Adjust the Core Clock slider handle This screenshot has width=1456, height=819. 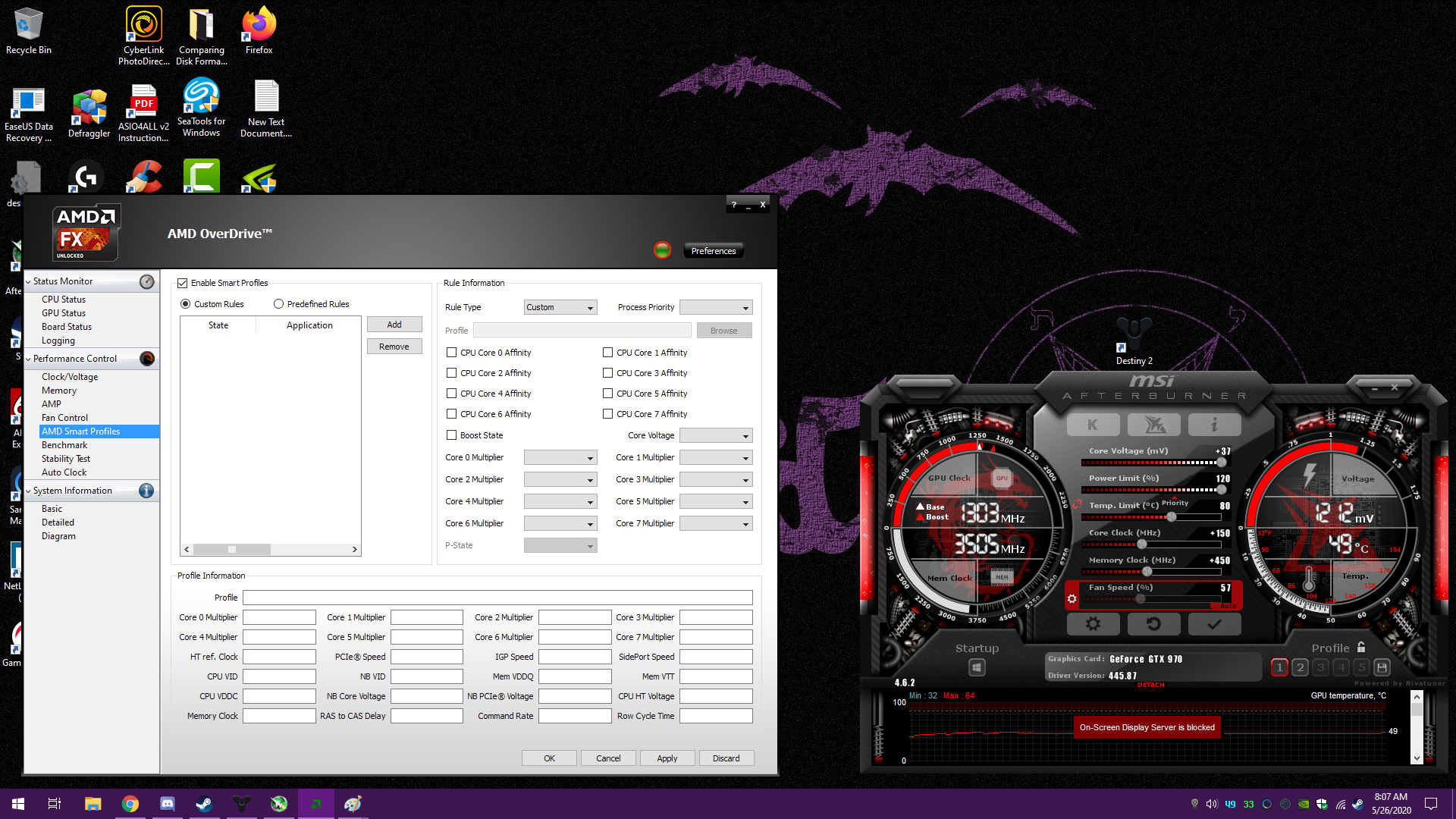[1142, 544]
